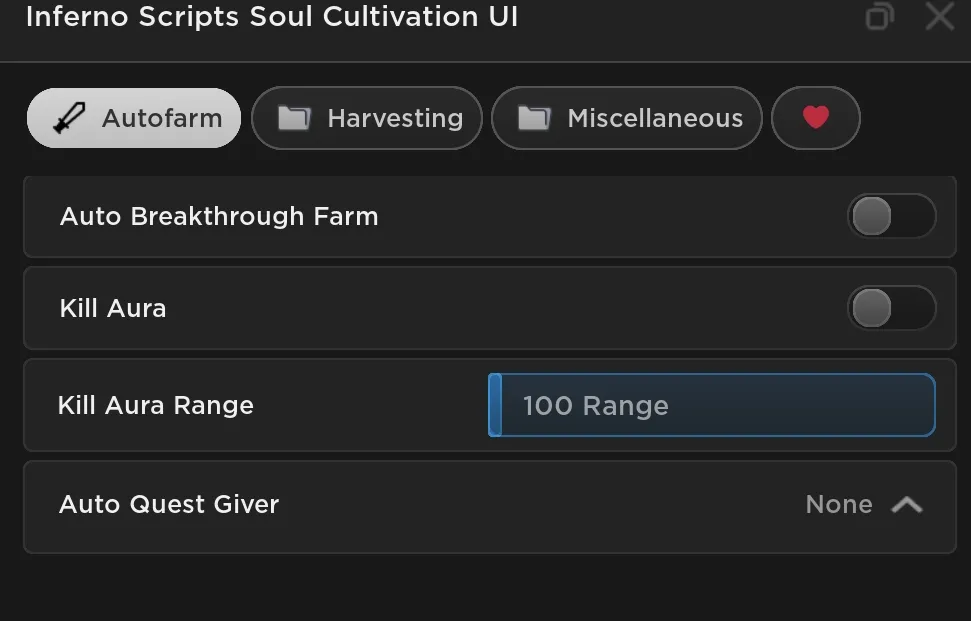Click inside the 100 Range slider bar
This screenshot has width=971, height=621.
click(x=712, y=405)
